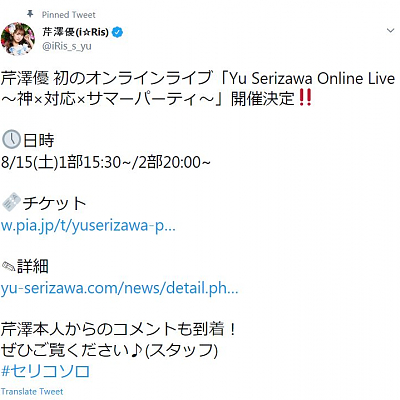Open the #セリコソロ hashtag
400x400 pixels.
click(x=45, y=371)
